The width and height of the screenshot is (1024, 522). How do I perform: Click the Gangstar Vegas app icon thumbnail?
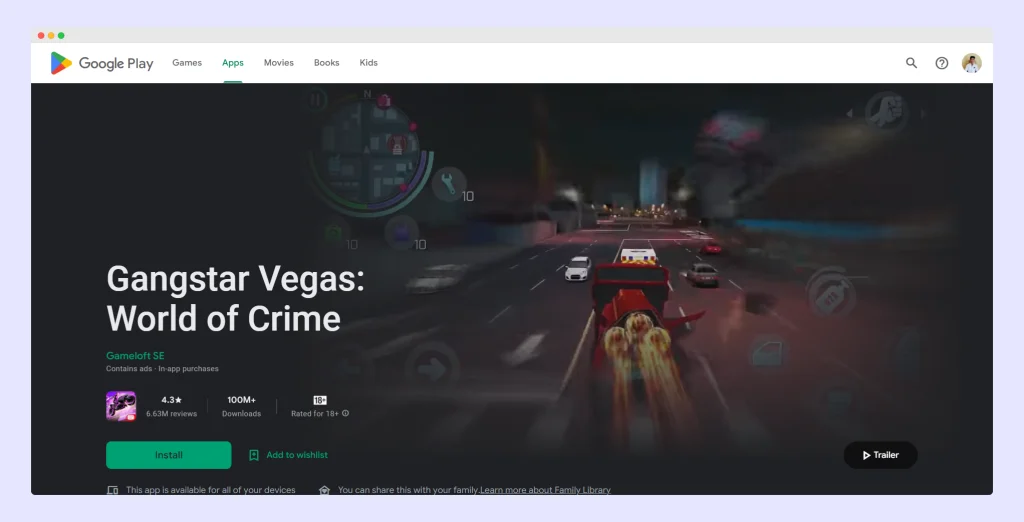coord(121,406)
